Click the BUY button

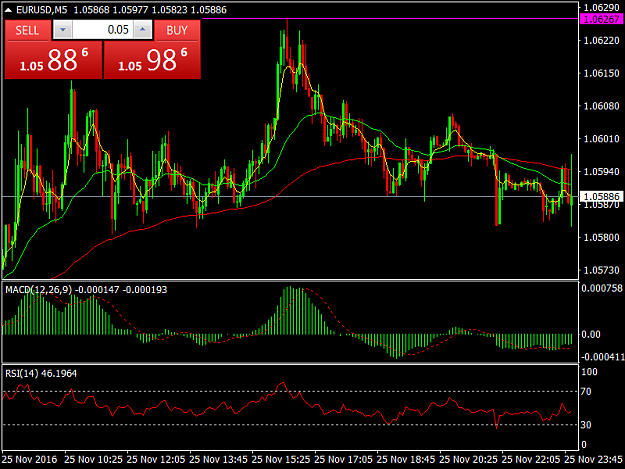tap(177, 30)
